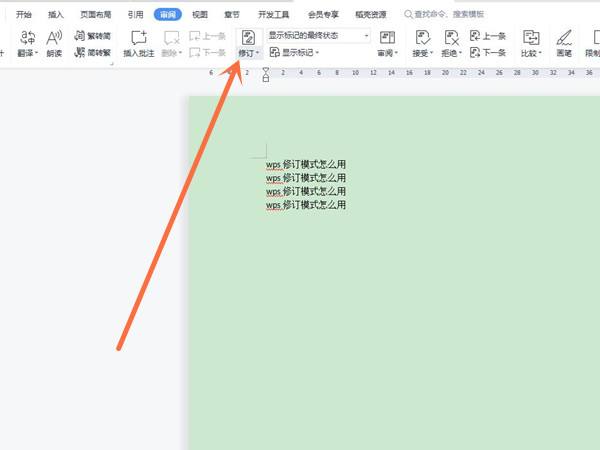Screen dimensions: 600x450
Task: Click the 简转繁 conversion button
Action: 93,52
